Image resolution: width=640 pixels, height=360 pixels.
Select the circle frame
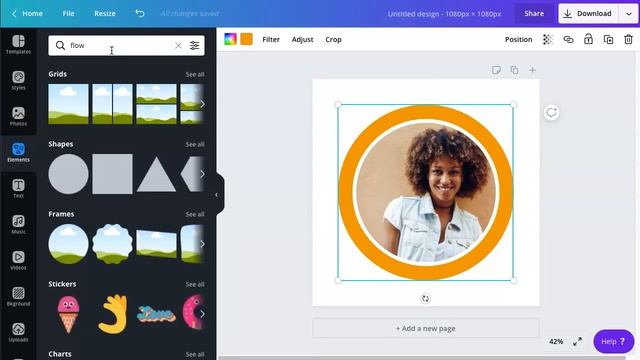coord(68,244)
